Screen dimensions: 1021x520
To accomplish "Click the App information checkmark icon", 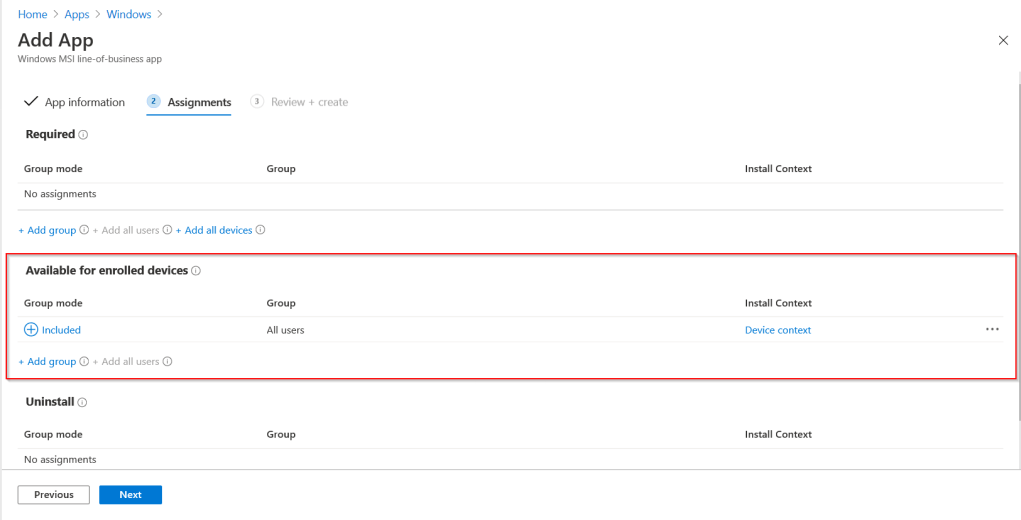I will click(x=30, y=102).
